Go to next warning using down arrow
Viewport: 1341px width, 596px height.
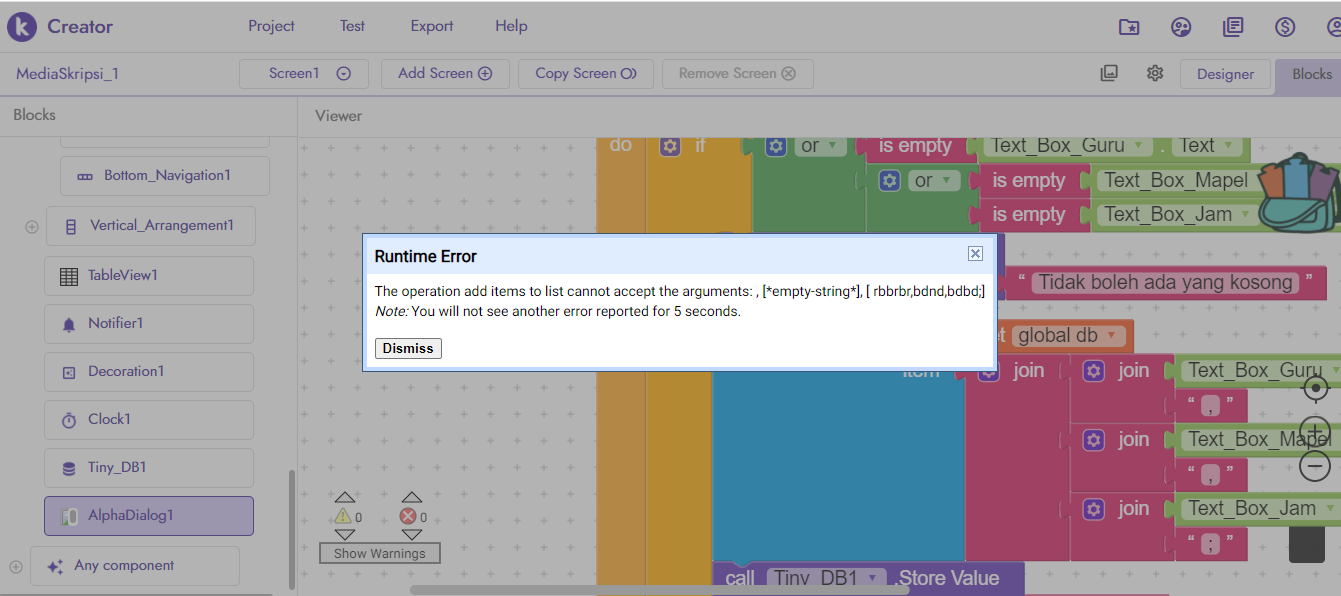pyautogui.click(x=345, y=535)
